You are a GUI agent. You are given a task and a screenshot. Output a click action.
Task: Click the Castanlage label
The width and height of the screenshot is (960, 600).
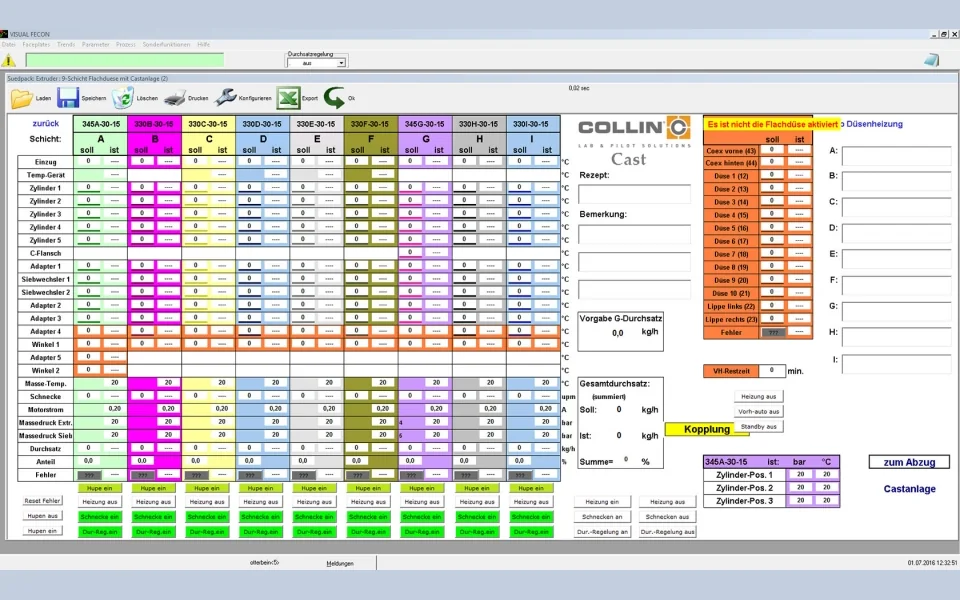(x=909, y=489)
